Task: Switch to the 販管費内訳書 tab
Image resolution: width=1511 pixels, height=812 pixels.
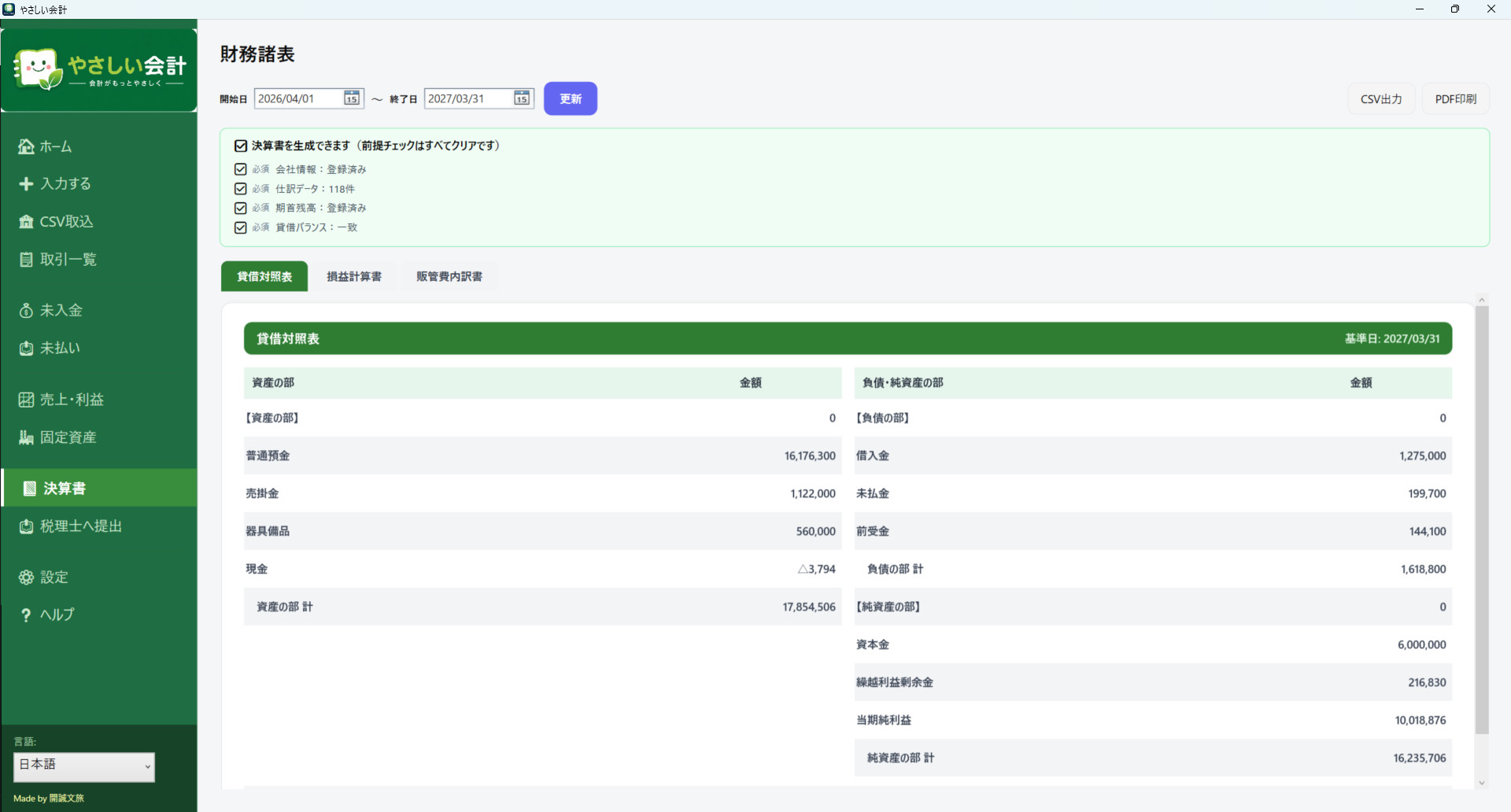Action: click(x=449, y=277)
